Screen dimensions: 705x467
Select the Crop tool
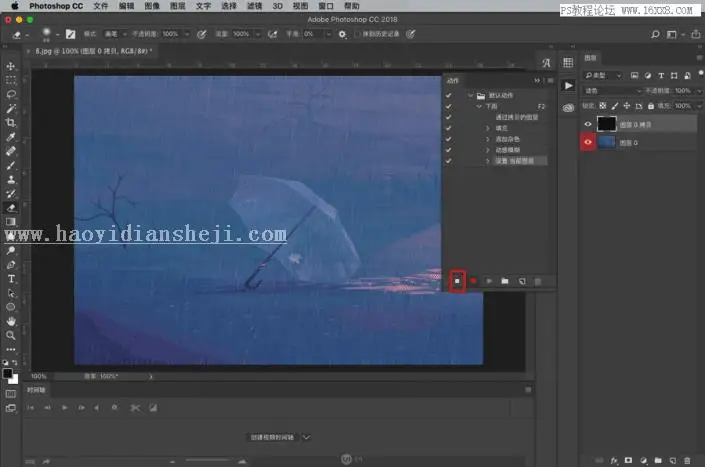tap(11, 122)
